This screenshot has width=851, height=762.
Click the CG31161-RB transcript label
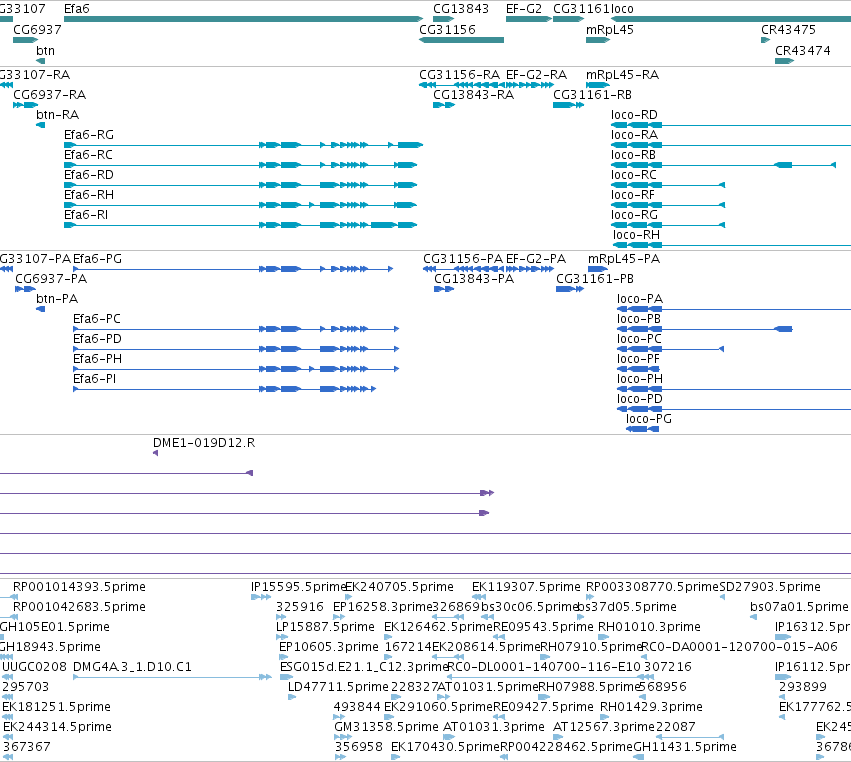coord(592,95)
